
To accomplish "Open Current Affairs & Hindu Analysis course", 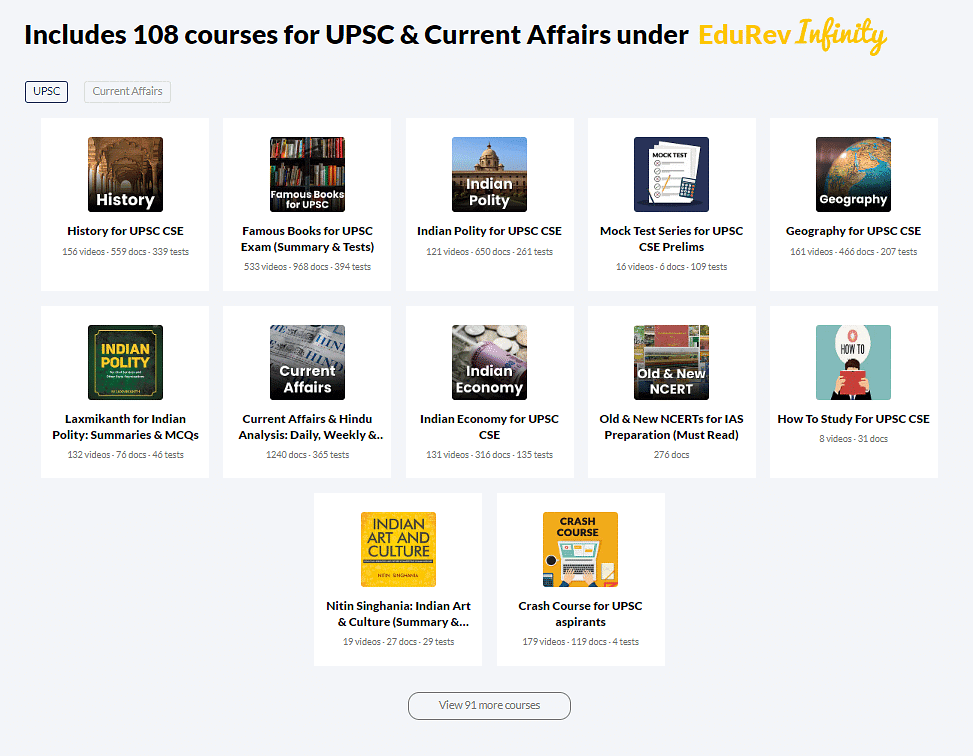I will 307,426.
